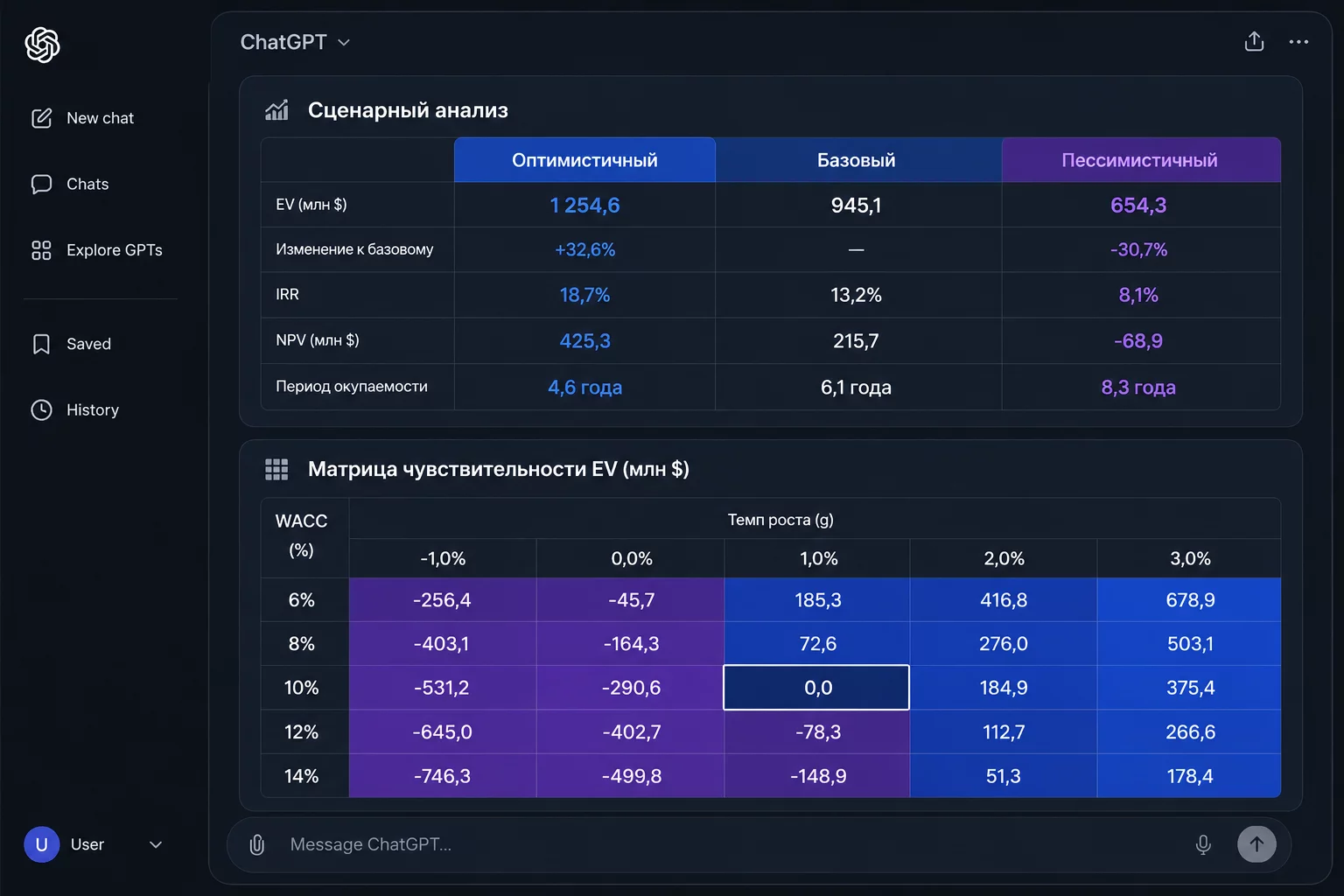Click the payback value 4,6 года

click(x=584, y=388)
